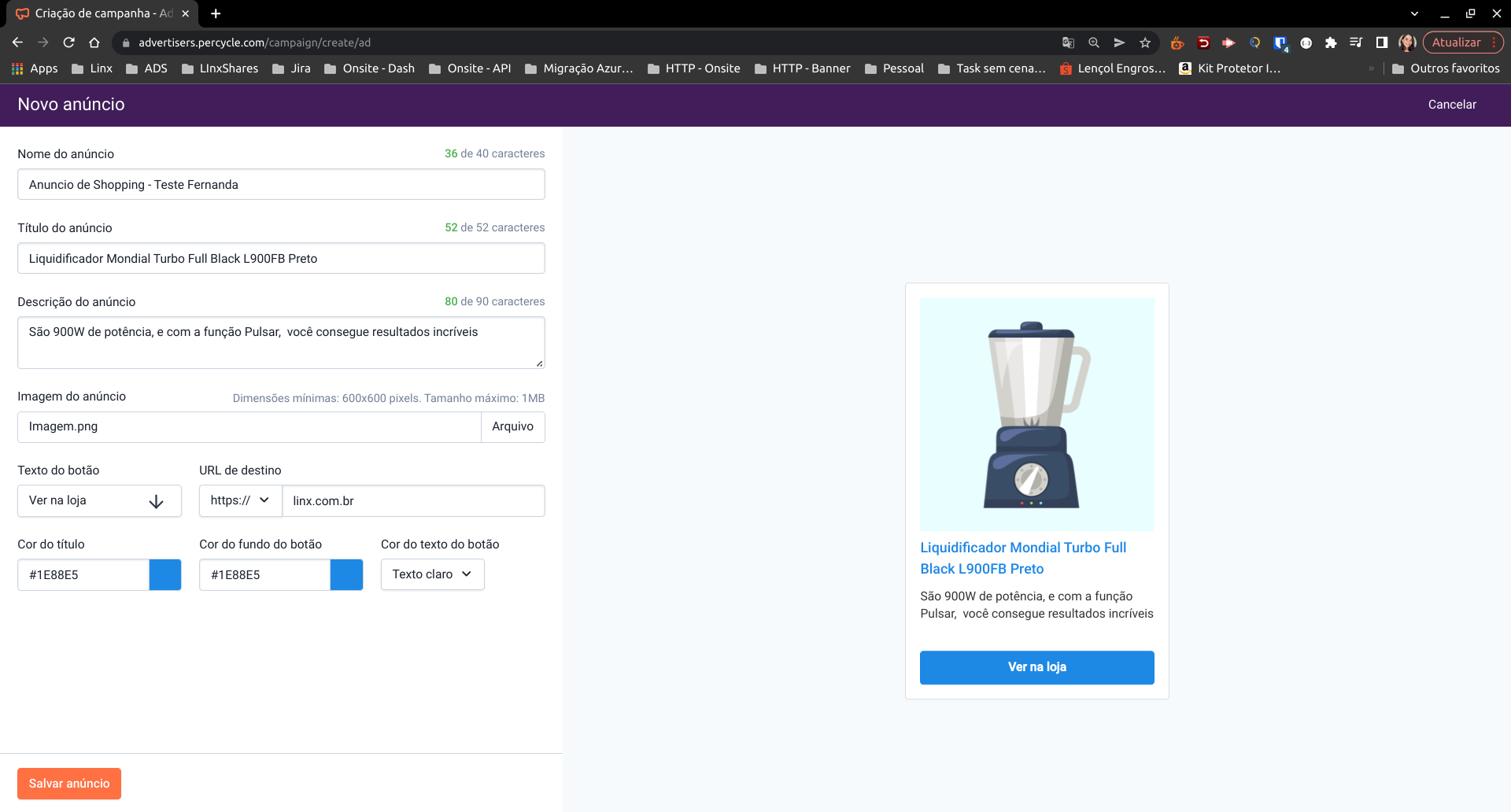Open the ADS bookmark folder
Viewport: 1511px width, 812px height.
pos(147,68)
